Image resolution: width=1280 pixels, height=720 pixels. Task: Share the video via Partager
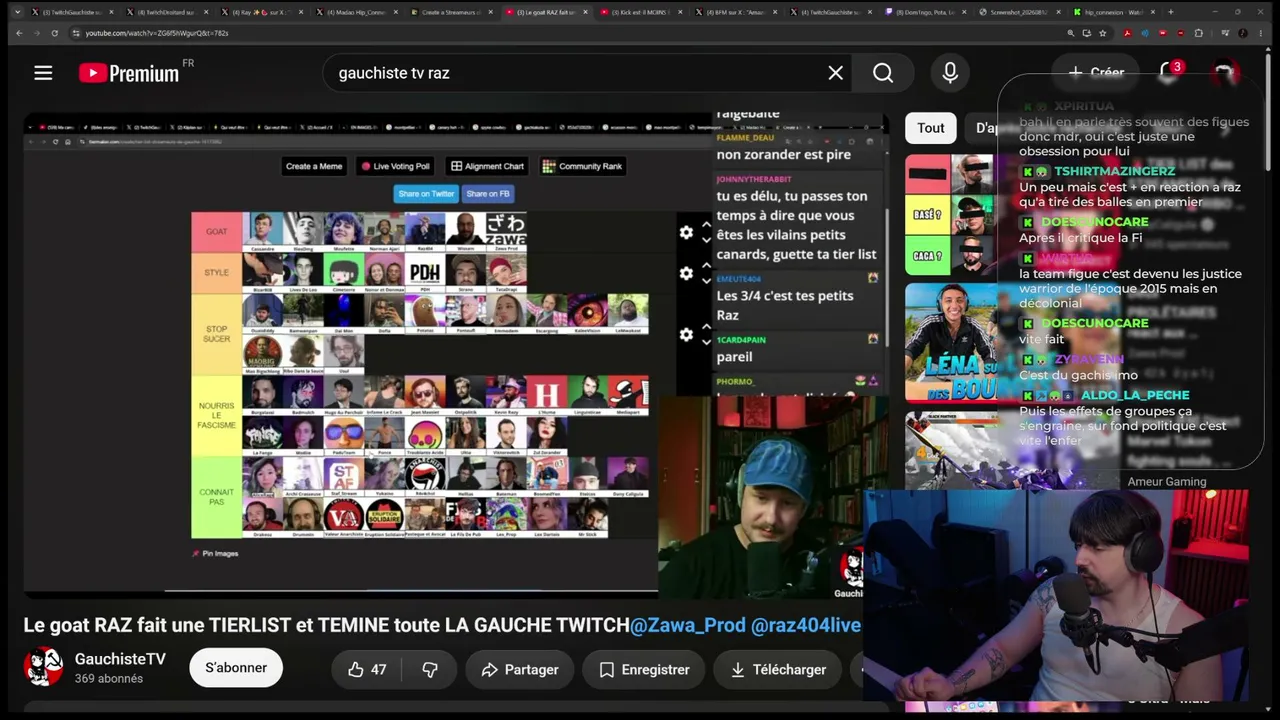point(519,670)
